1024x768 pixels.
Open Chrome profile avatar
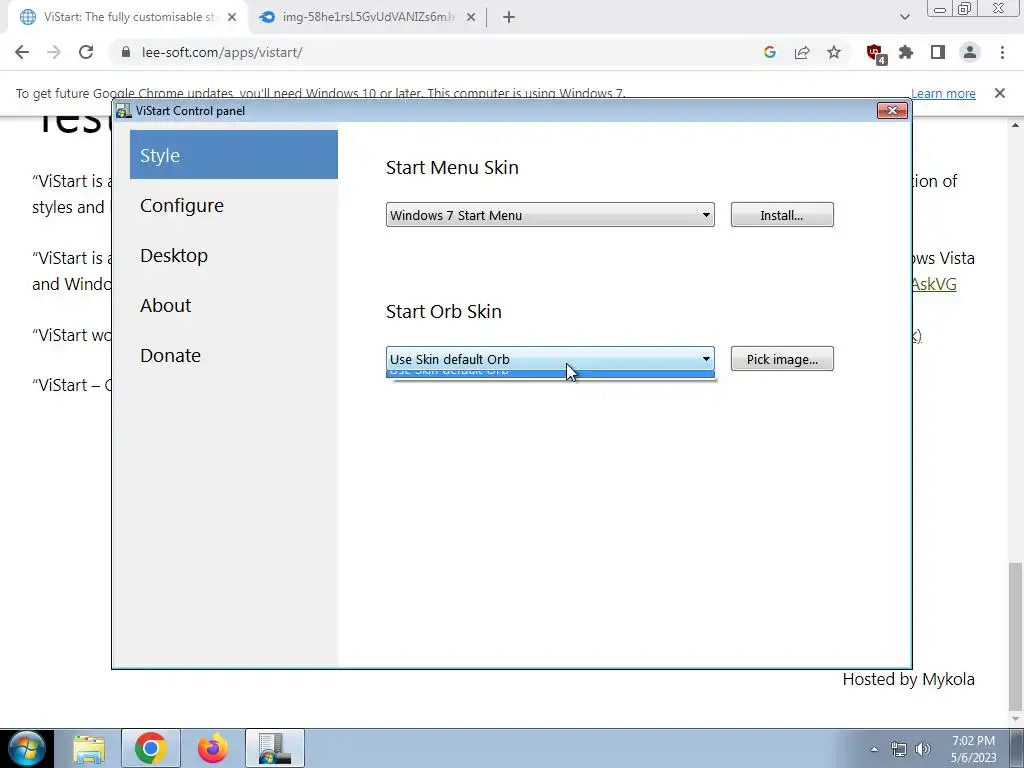pyautogui.click(x=970, y=52)
